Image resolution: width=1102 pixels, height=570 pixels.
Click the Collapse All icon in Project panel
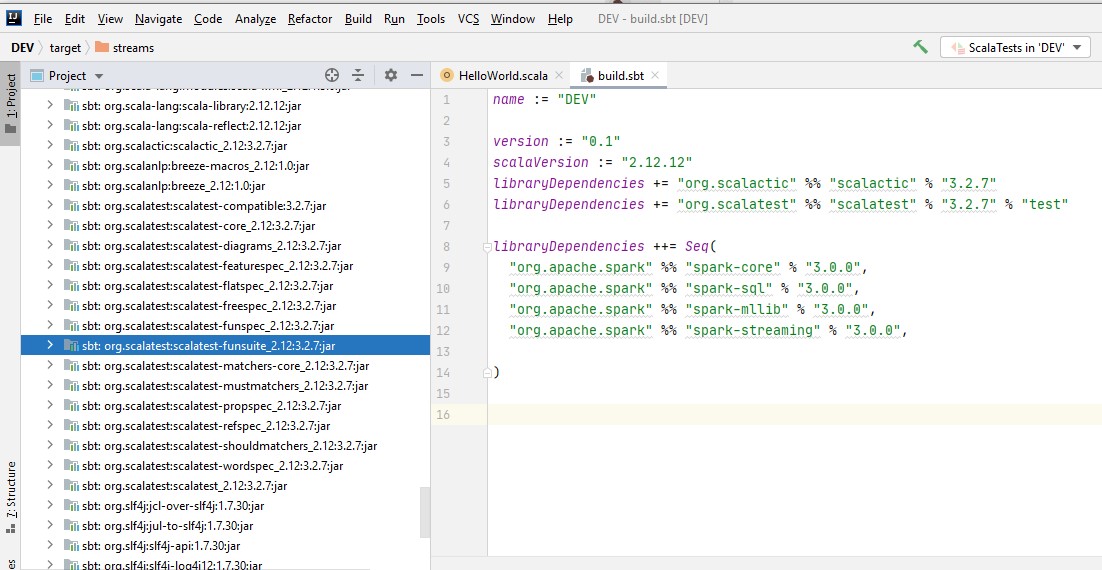[358, 75]
